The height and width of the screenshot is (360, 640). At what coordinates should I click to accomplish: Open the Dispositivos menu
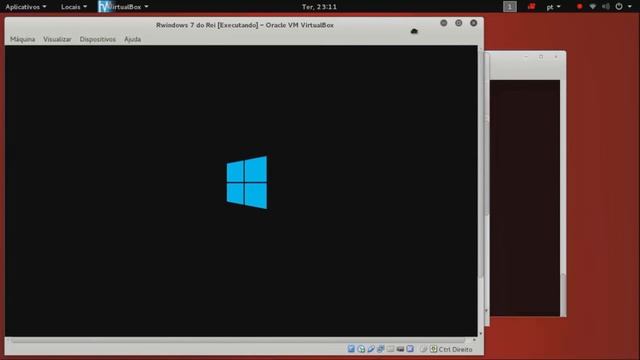(98, 39)
